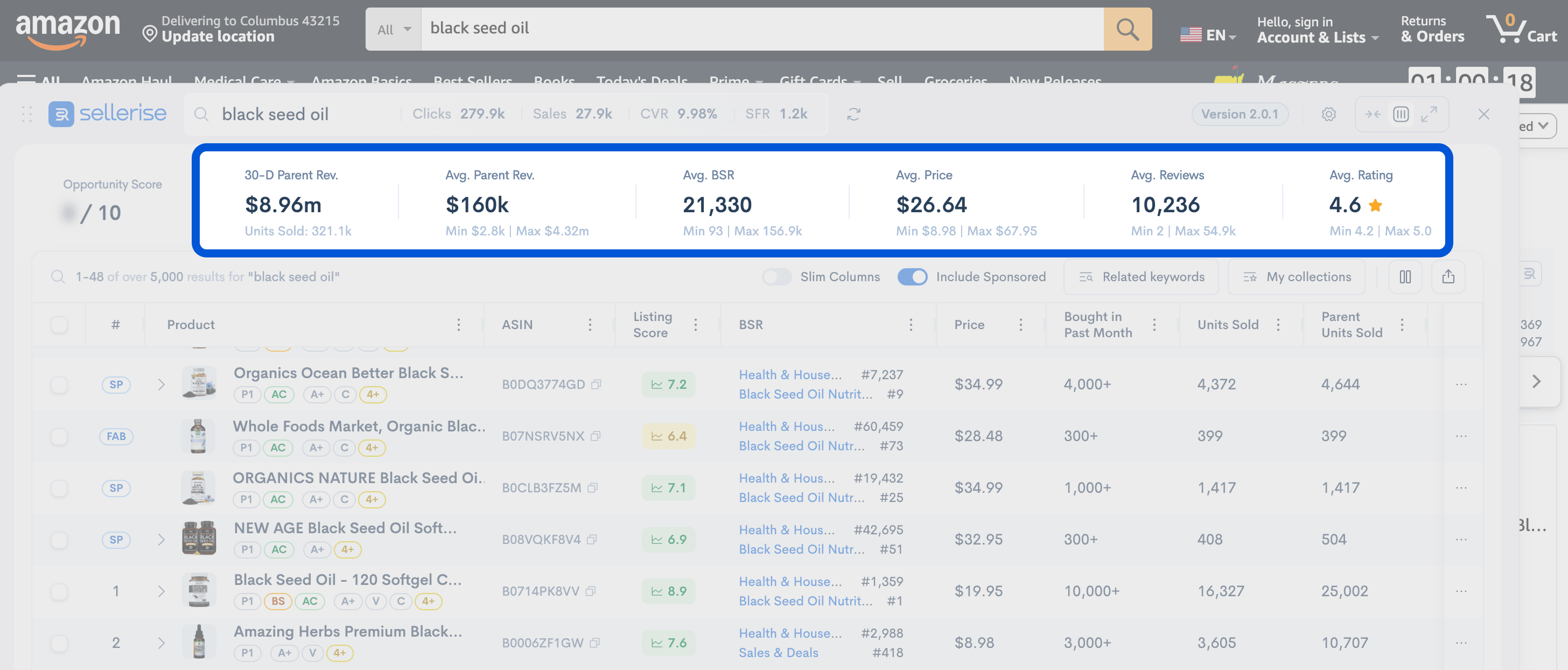Image resolution: width=1568 pixels, height=670 pixels.
Task: Click the expand to fullscreen arrows icon
Action: tap(1429, 115)
